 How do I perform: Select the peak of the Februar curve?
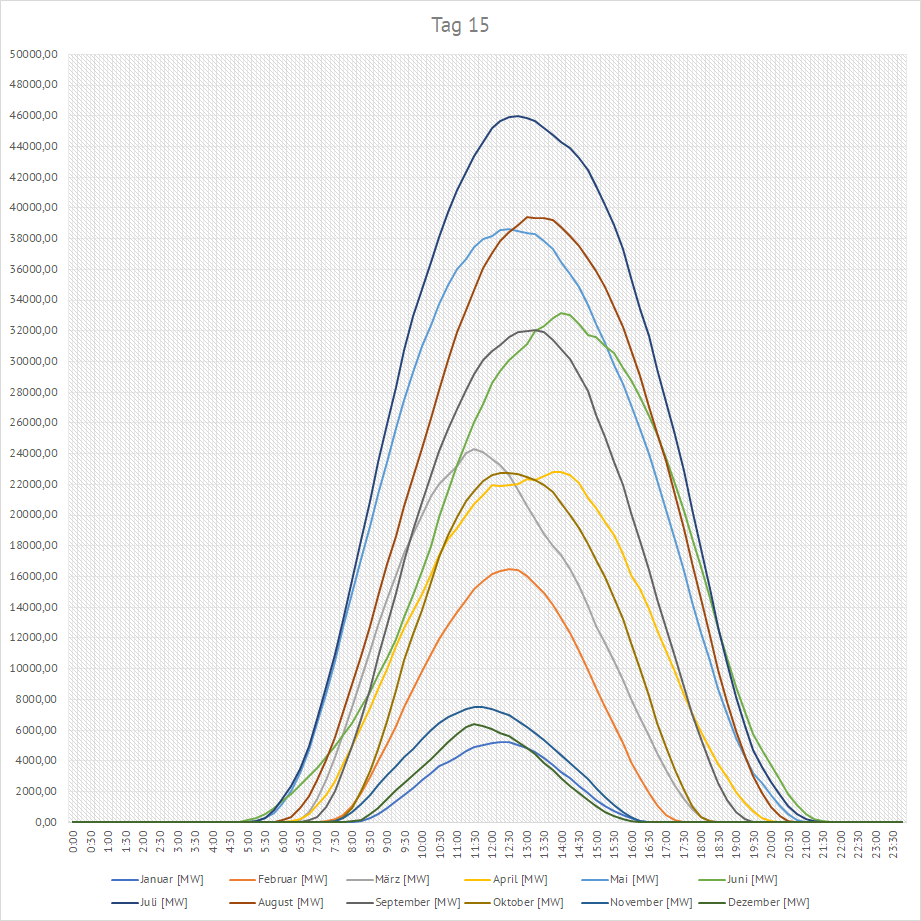[510, 569]
